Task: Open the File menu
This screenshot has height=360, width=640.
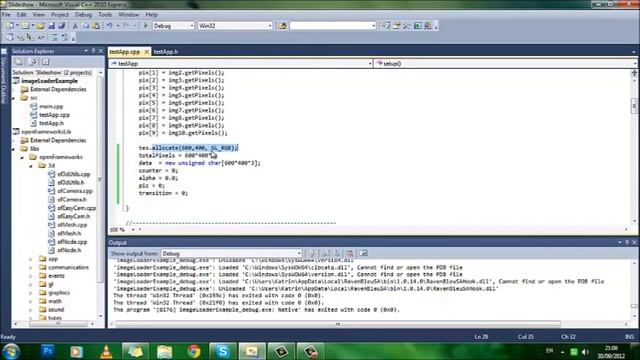Action: [6, 15]
